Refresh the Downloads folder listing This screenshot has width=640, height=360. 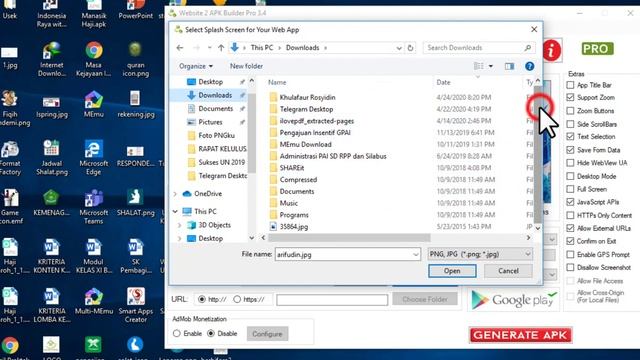point(410,48)
